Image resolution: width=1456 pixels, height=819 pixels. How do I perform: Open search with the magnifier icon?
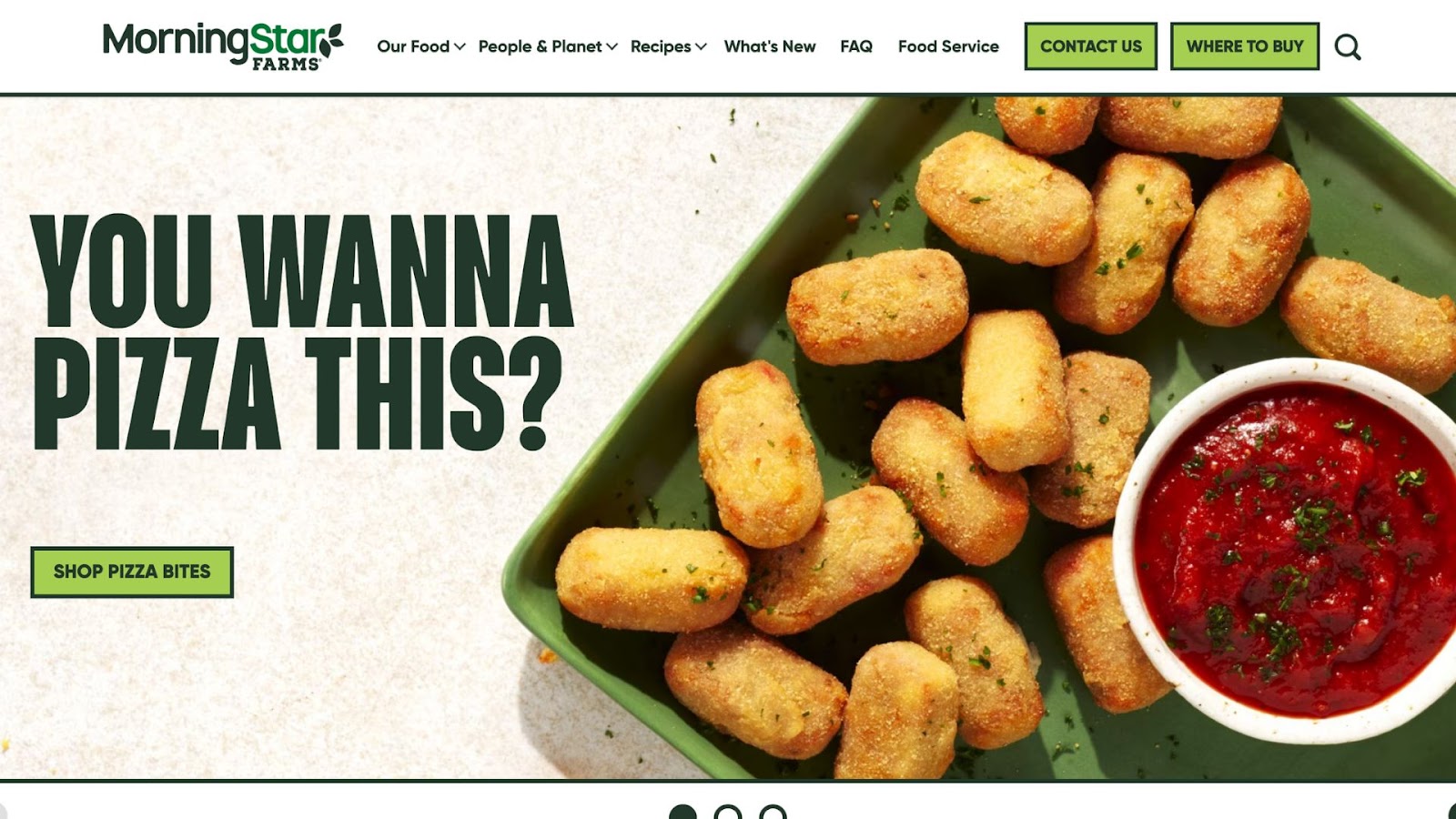[1348, 46]
